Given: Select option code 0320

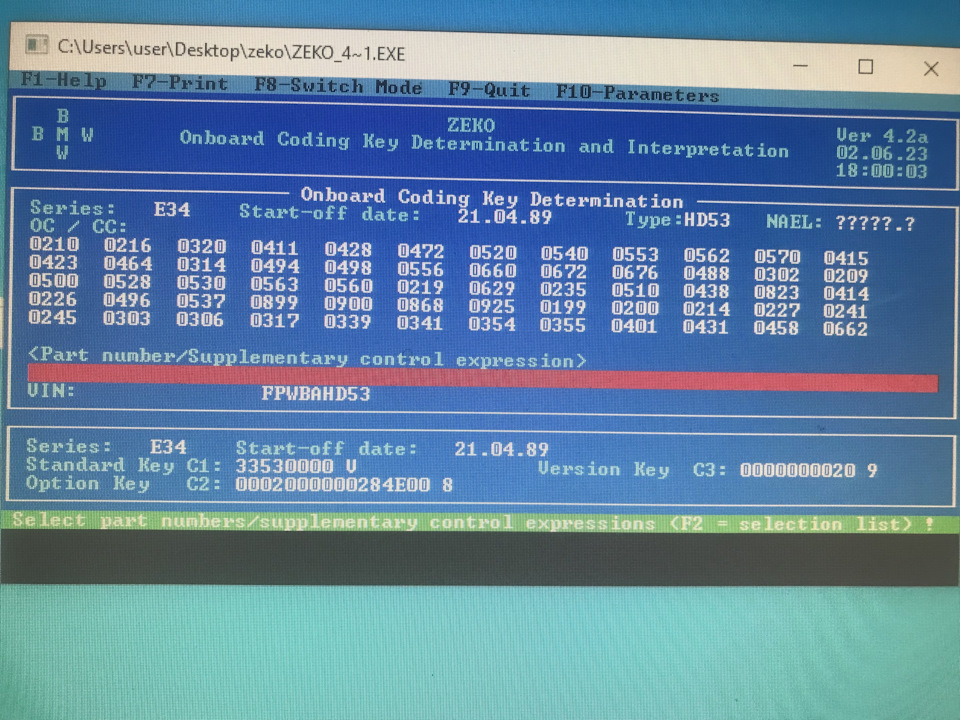Looking at the screenshot, I should click(201, 247).
